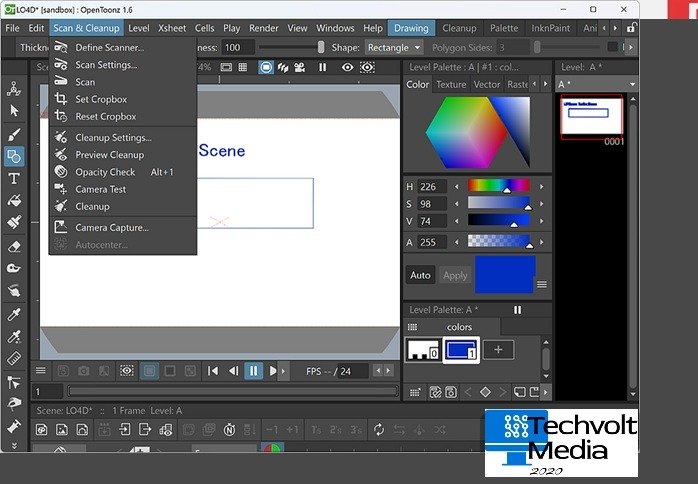Viewport: 698px width, 484px height.
Task: Toggle Level Palette freeze pause icon
Action: (517, 309)
